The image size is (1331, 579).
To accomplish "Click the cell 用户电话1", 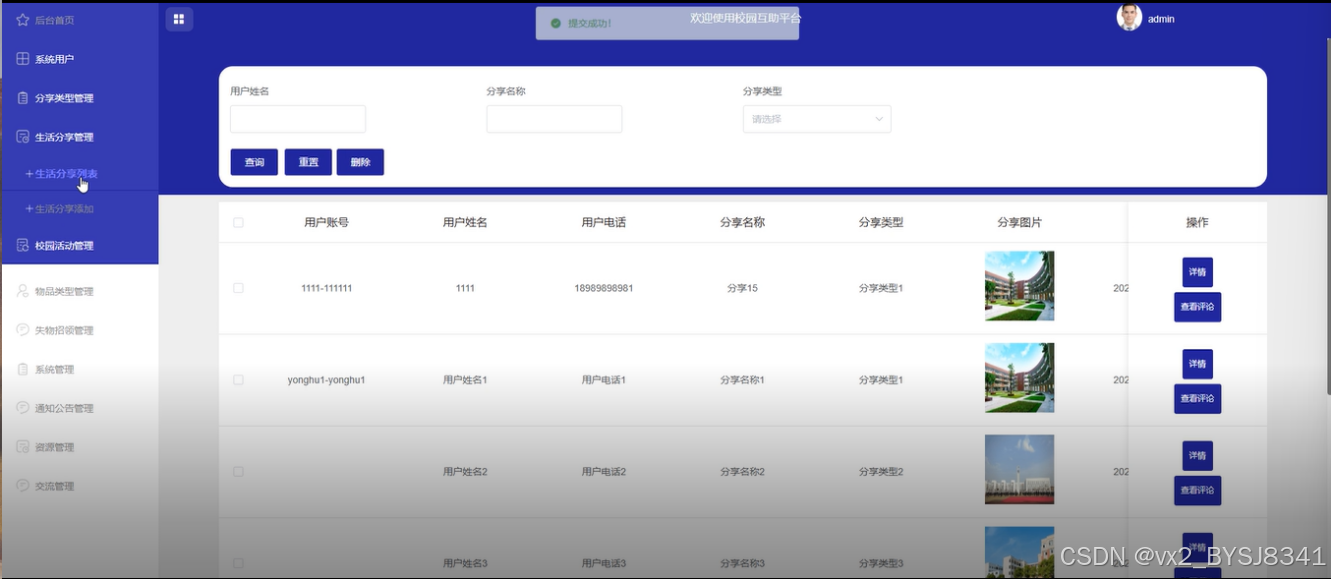I will point(604,380).
